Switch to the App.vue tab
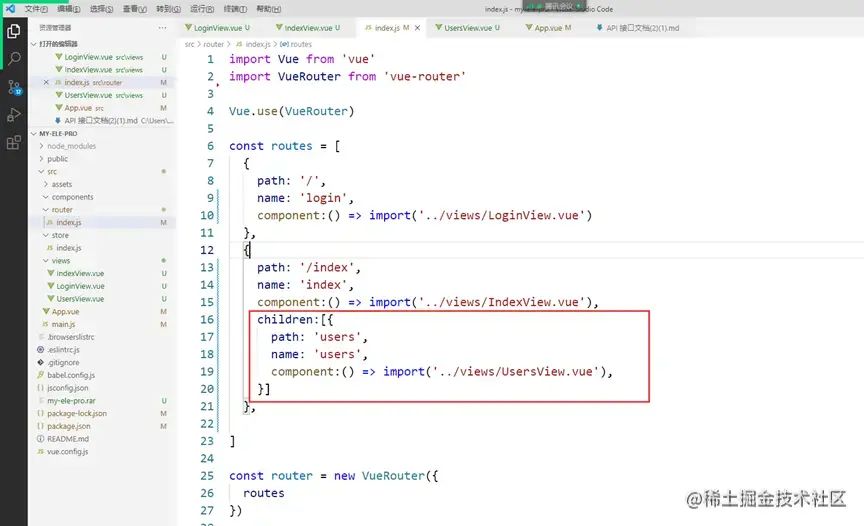864x526 pixels. pos(548,28)
